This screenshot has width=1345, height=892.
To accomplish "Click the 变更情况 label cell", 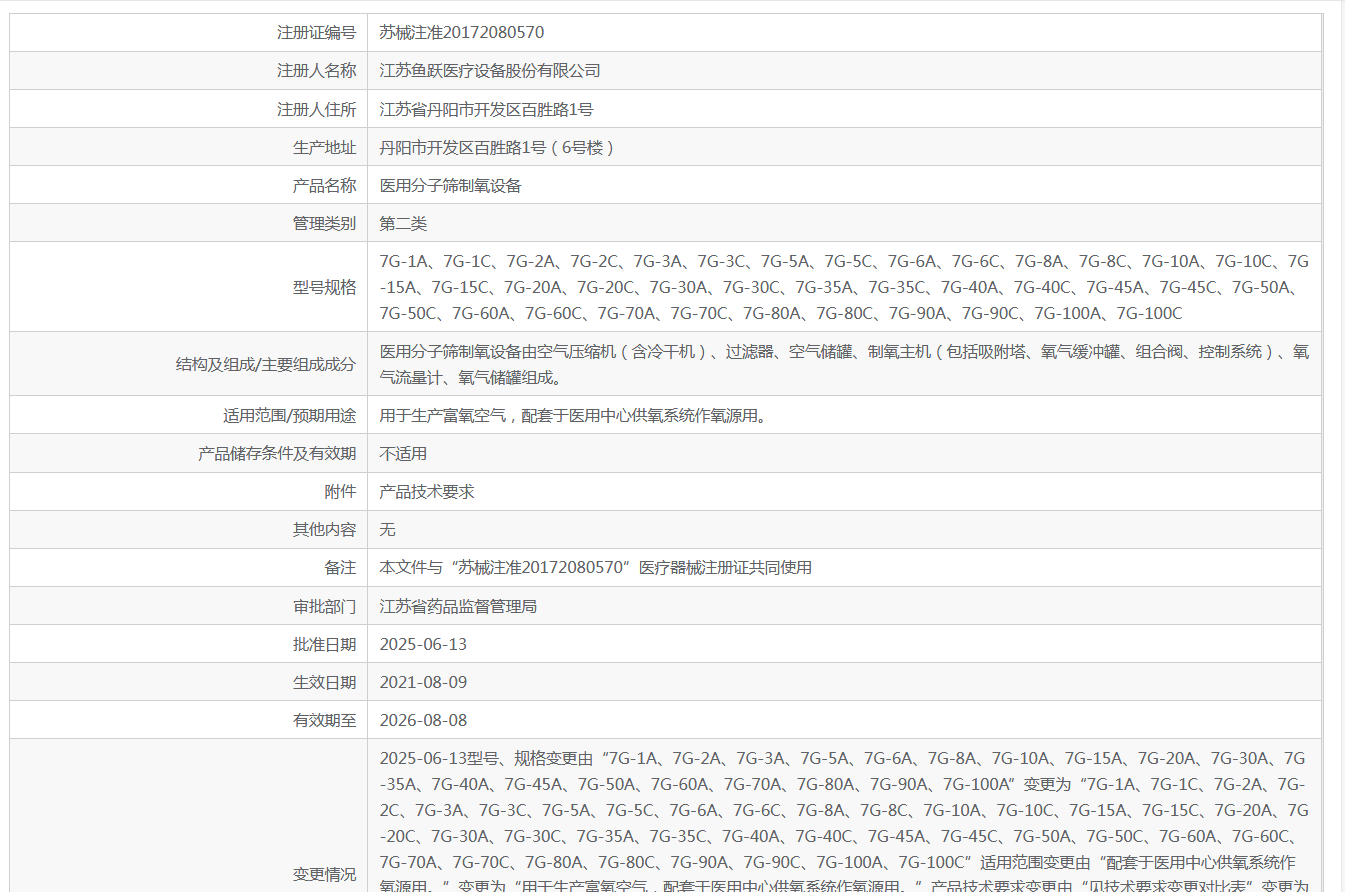I will [x=324, y=874].
